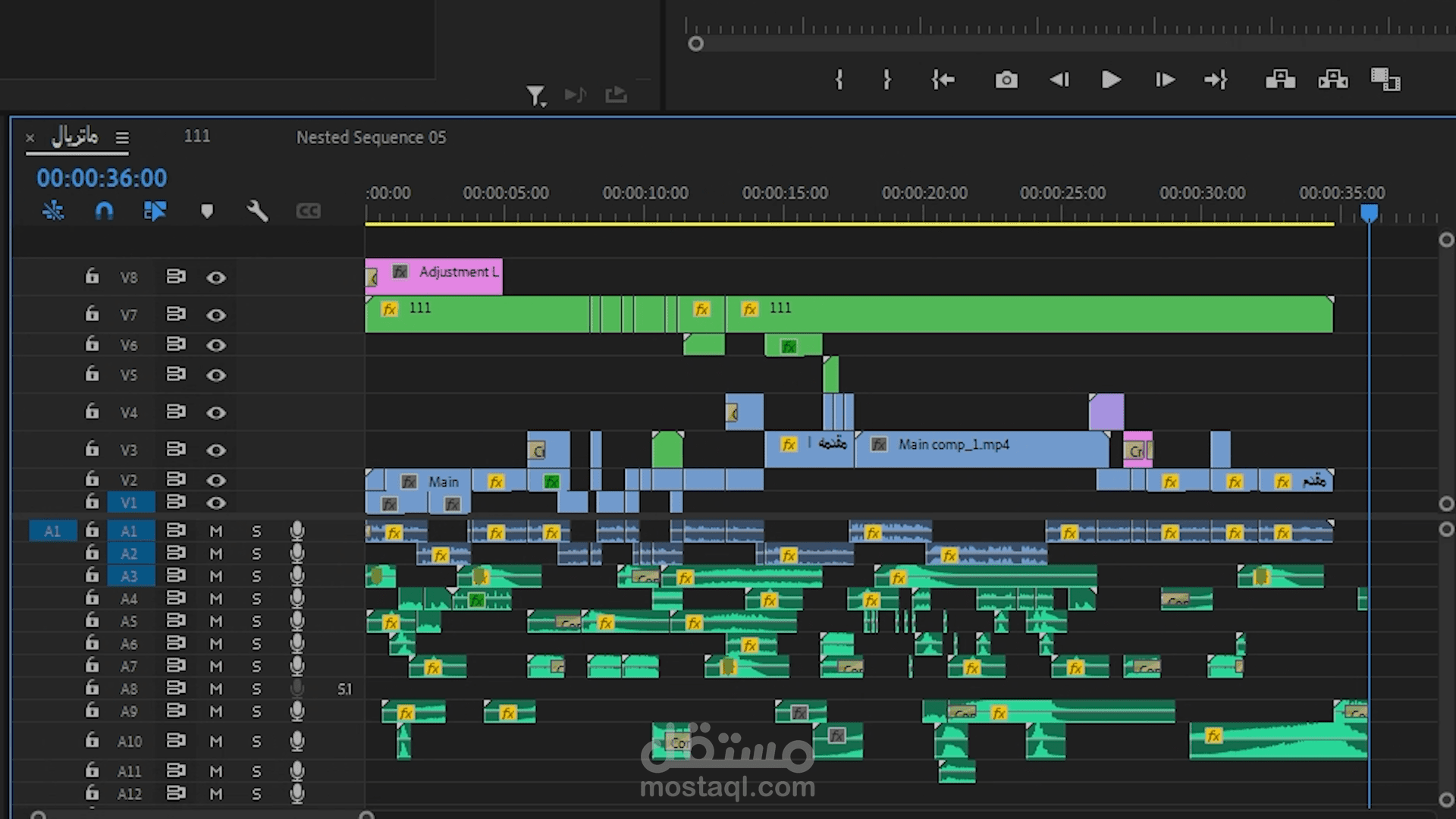Open timeline display settings with the wrench icon
This screenshot has height=819, width=1456.
tap(258, 211)
